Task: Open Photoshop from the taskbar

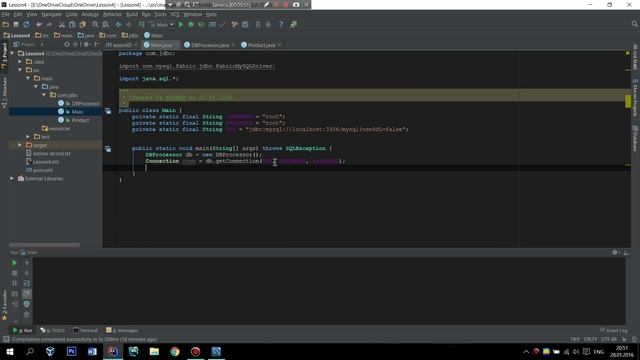Action: (71, 351)
